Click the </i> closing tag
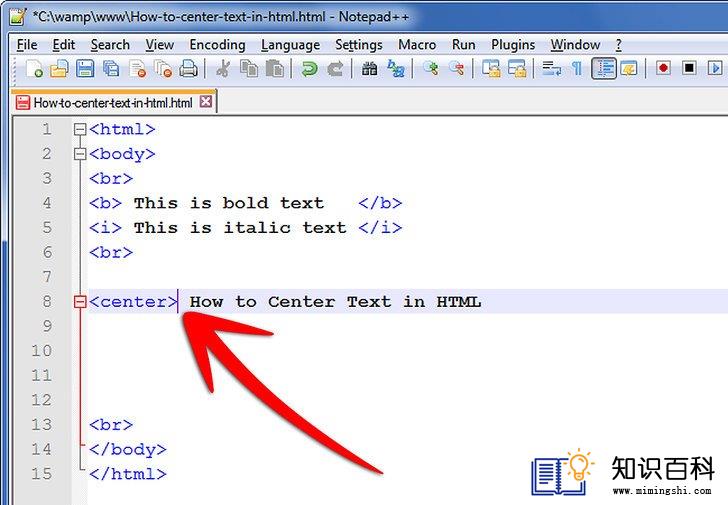This screenshot has height=505, width=728. tap(380, 227)
